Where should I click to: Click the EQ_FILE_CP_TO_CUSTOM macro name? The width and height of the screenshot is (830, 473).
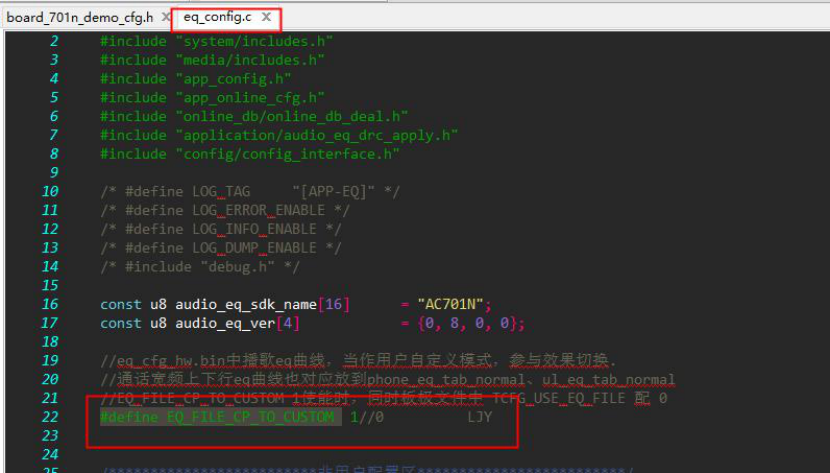click(x=250, y=417)
